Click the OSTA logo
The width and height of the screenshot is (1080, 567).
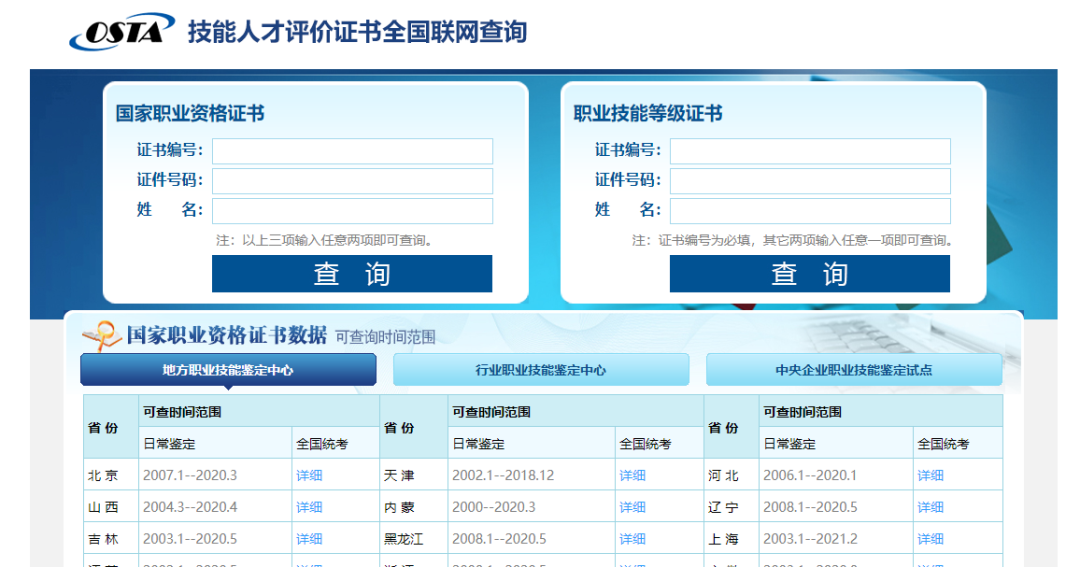pos(122,32)
